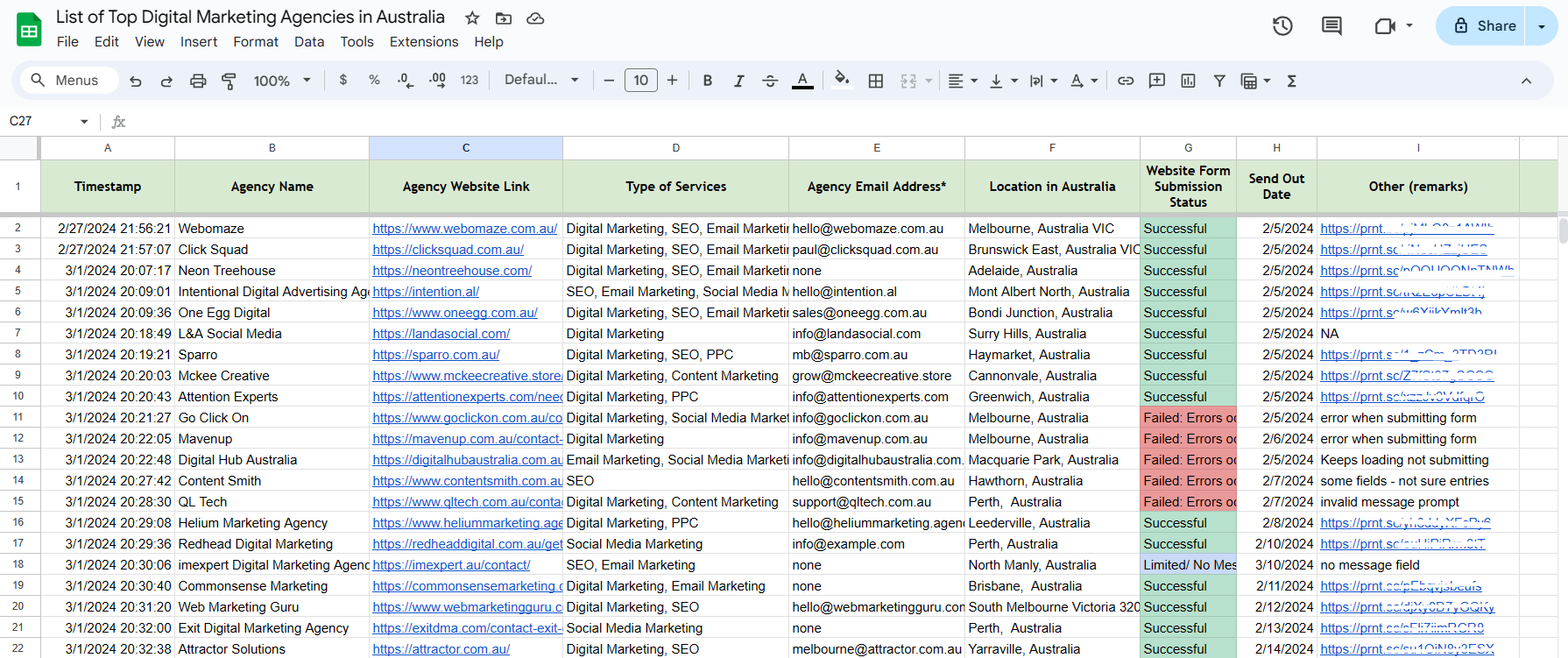Open the sparro.com.au link
Viewport: 1568px width, 658px height.
click(x=435, y=355)
